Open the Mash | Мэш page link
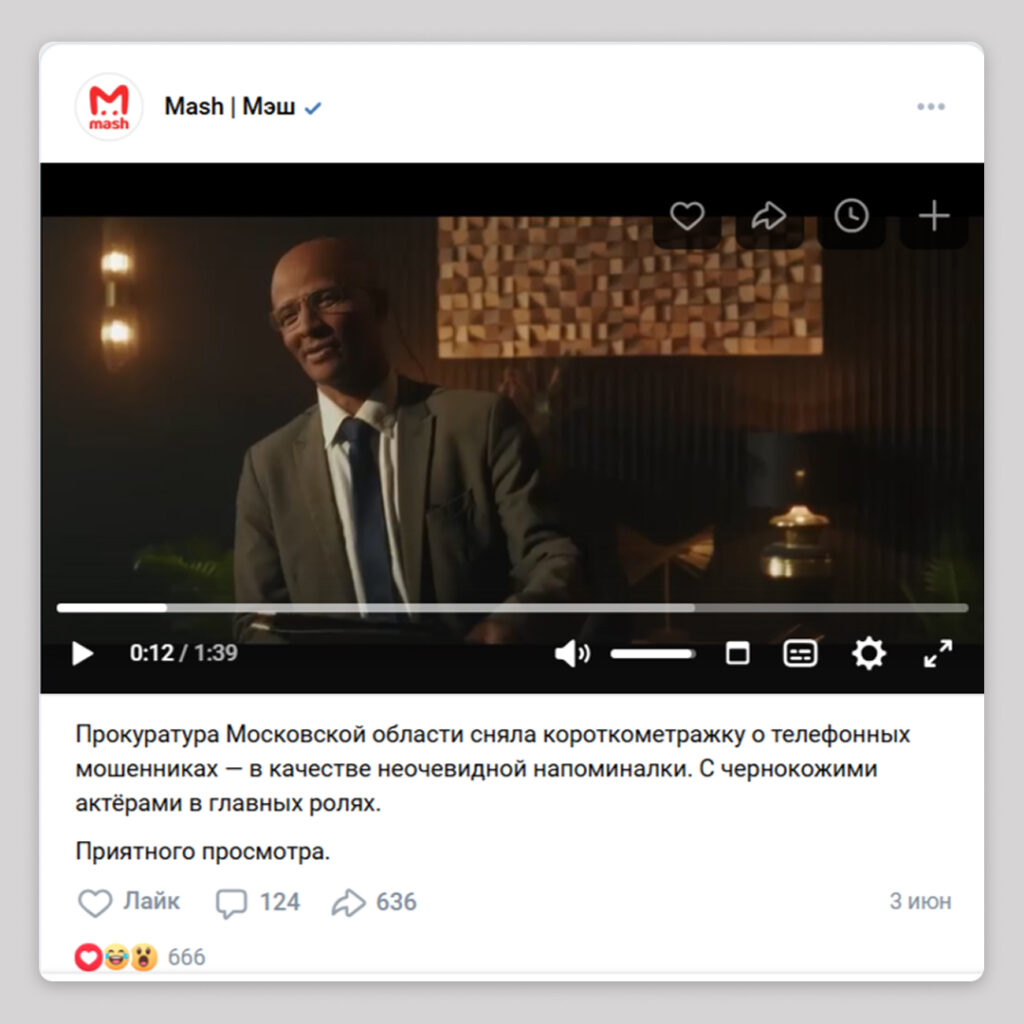The height and width of the screenshot is (1024, 1024). click(229, 106)
